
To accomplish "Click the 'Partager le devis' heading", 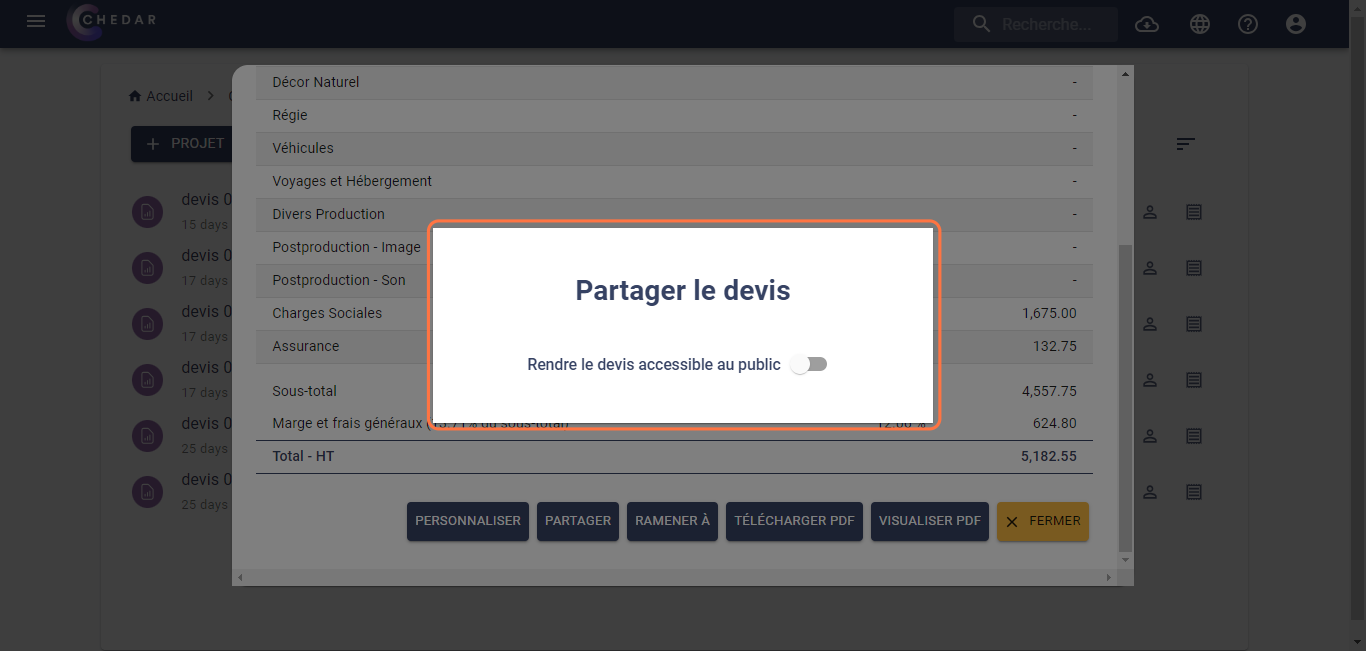I will 683,291.
